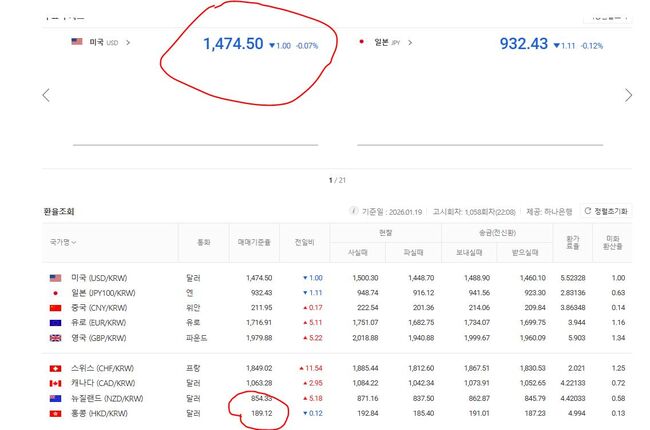Click the Switzerland flag icon in table
This screenshot has width=650, height=430.
[x=56, y=368]
